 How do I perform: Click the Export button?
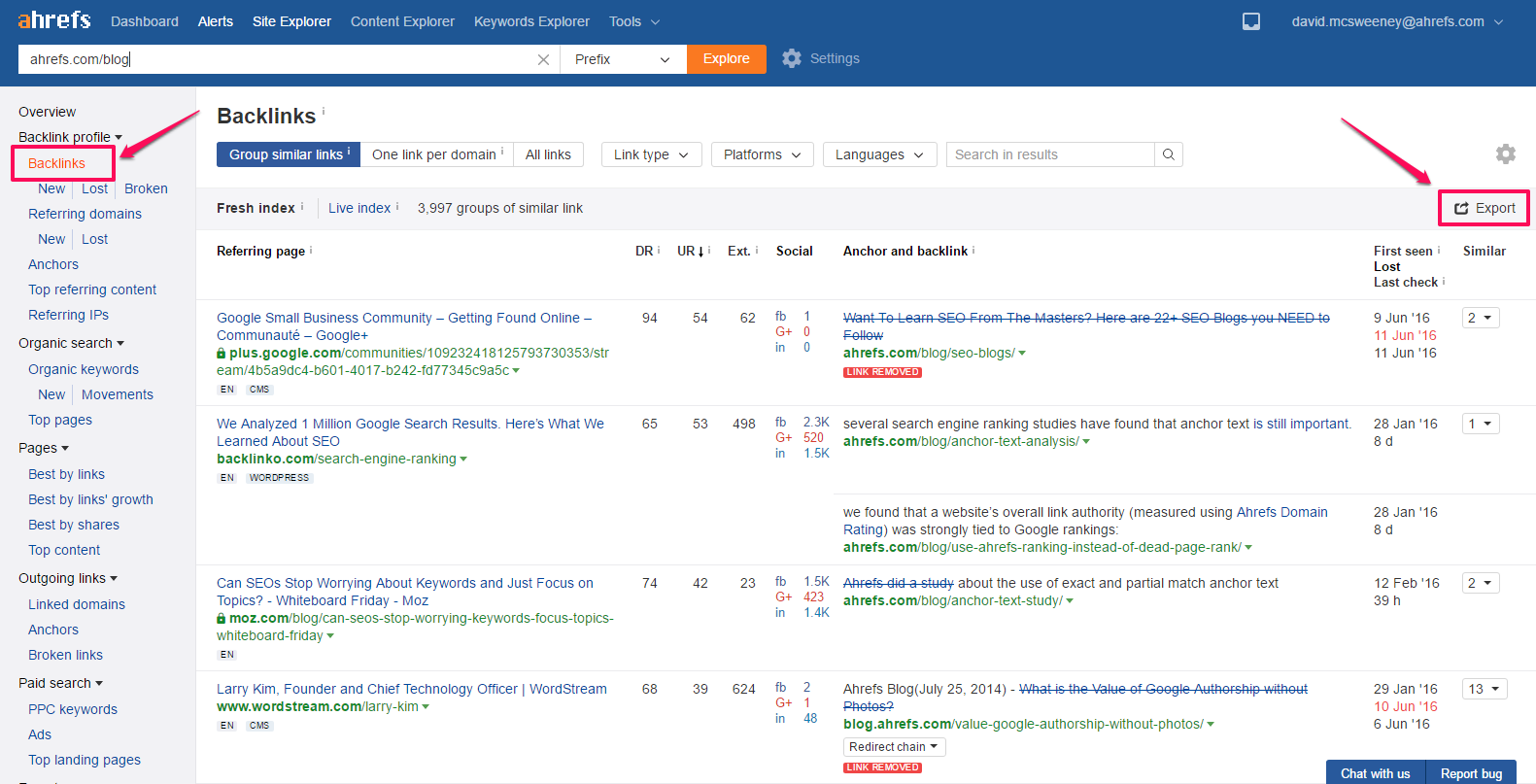pos(1485,208)
